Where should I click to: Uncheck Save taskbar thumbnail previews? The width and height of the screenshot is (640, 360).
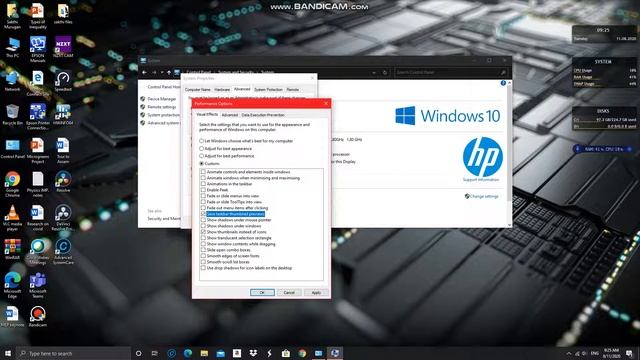point(203,214)
